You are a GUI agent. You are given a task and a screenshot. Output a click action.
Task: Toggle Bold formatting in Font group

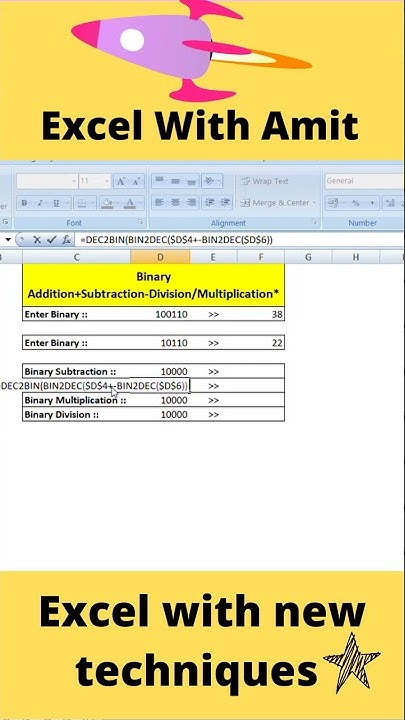tap(24, 203)
